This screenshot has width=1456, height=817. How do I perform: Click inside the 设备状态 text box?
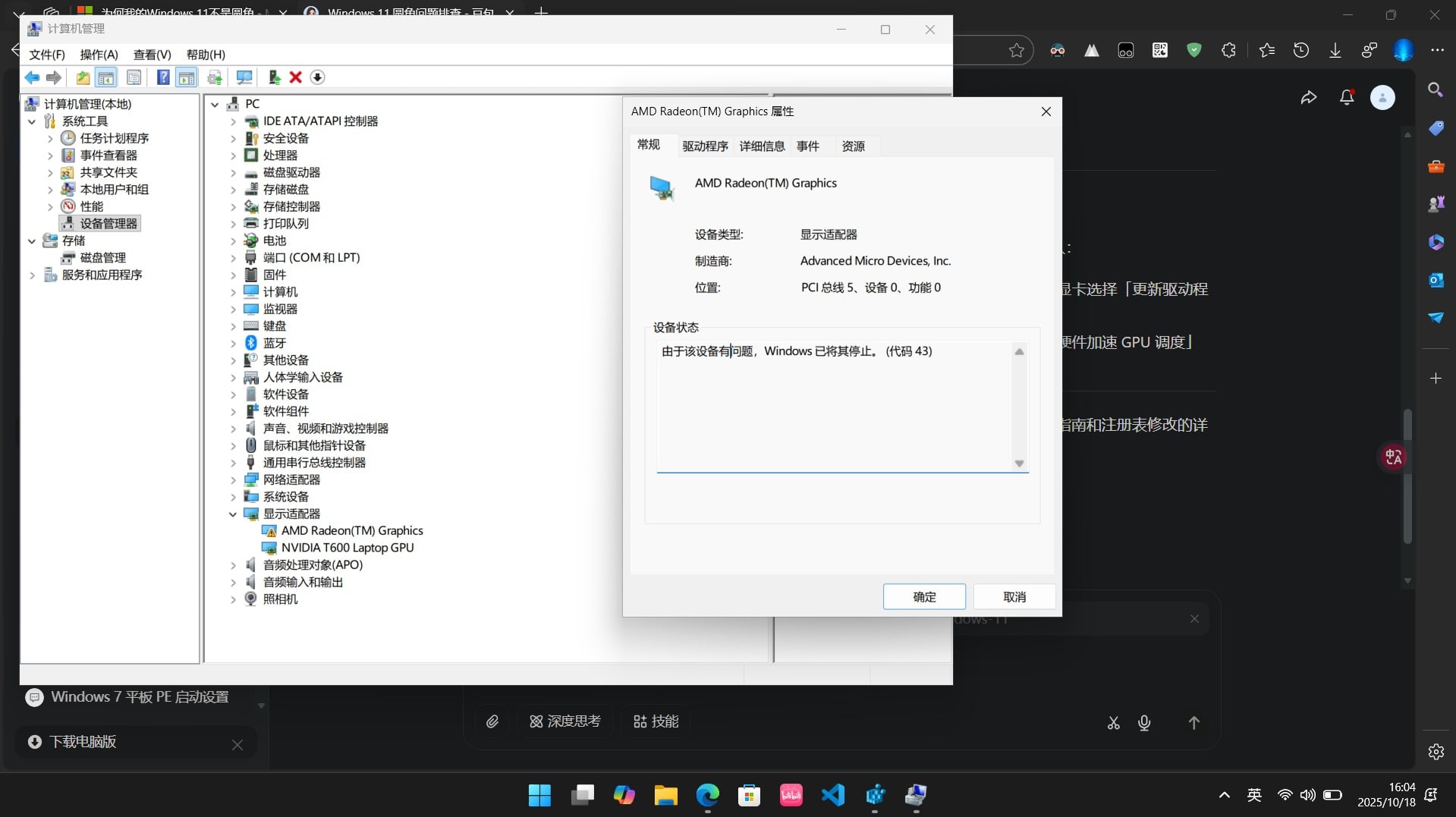[x=835, y=407]
